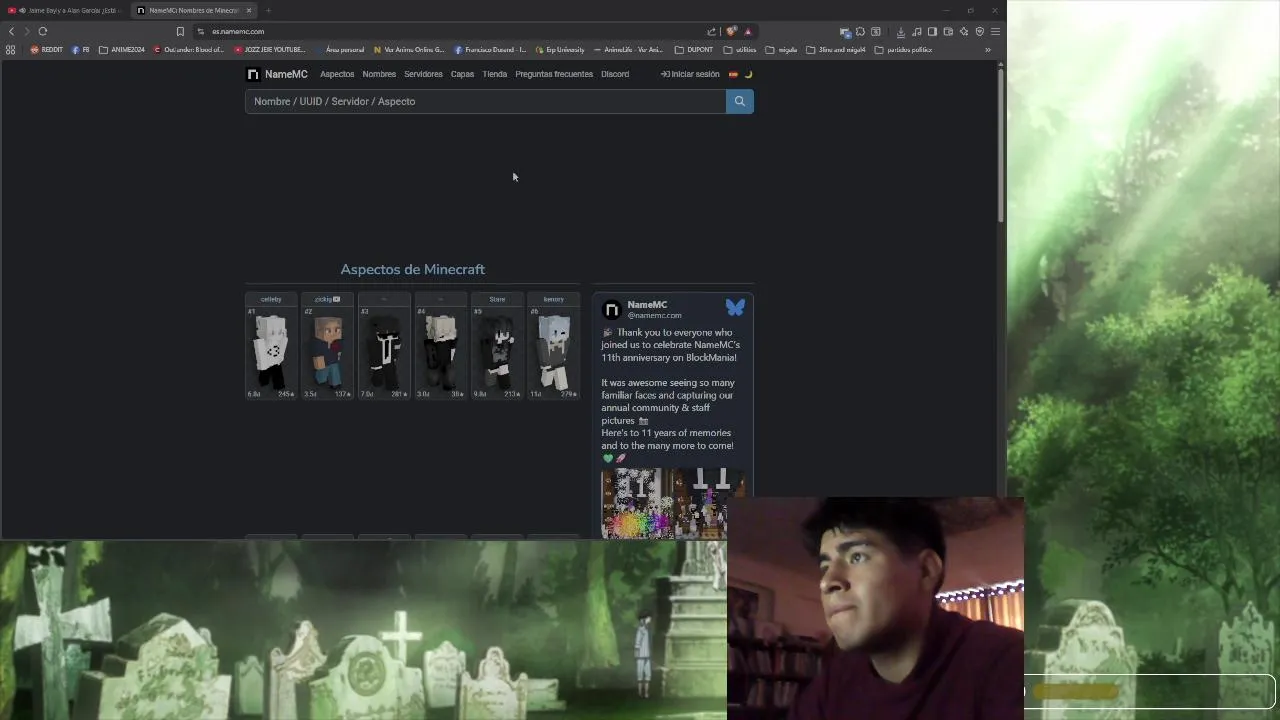
Task: Open the Leo AI sparkle icon
Action: click(x=964, y=32)
